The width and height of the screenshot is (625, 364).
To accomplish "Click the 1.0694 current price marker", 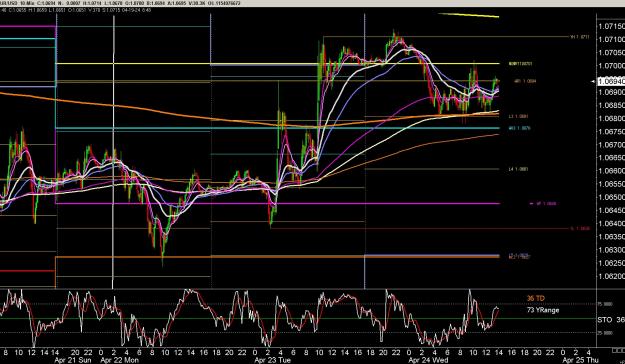I will point(611,81).
